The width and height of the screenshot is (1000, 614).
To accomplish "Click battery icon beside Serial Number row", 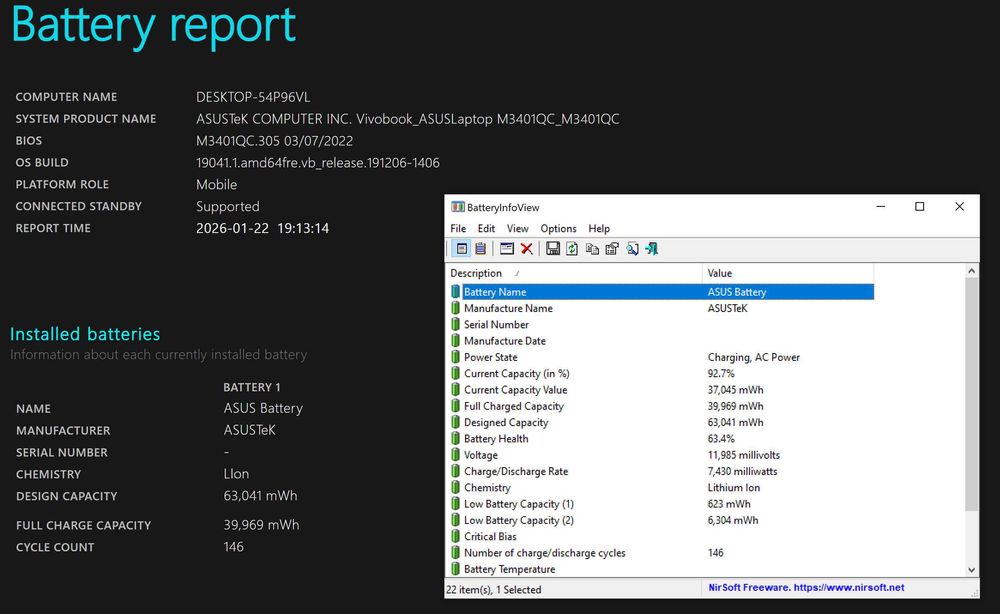I will (455, 325).
